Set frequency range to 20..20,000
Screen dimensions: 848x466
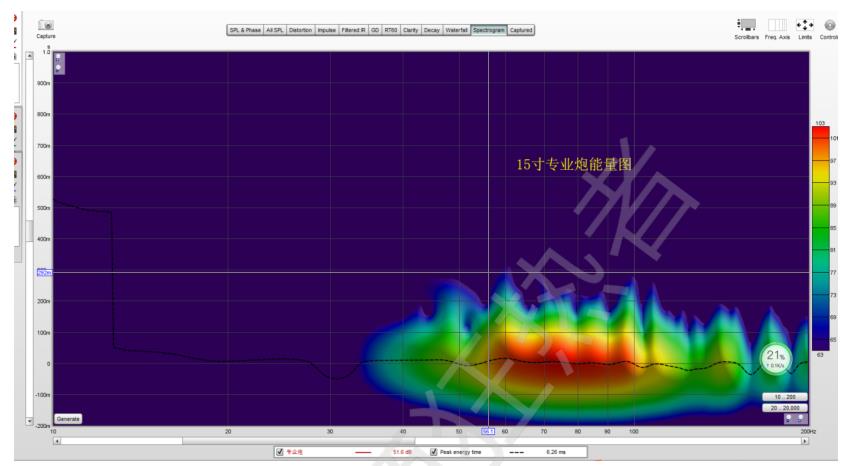tap(785, 408)
